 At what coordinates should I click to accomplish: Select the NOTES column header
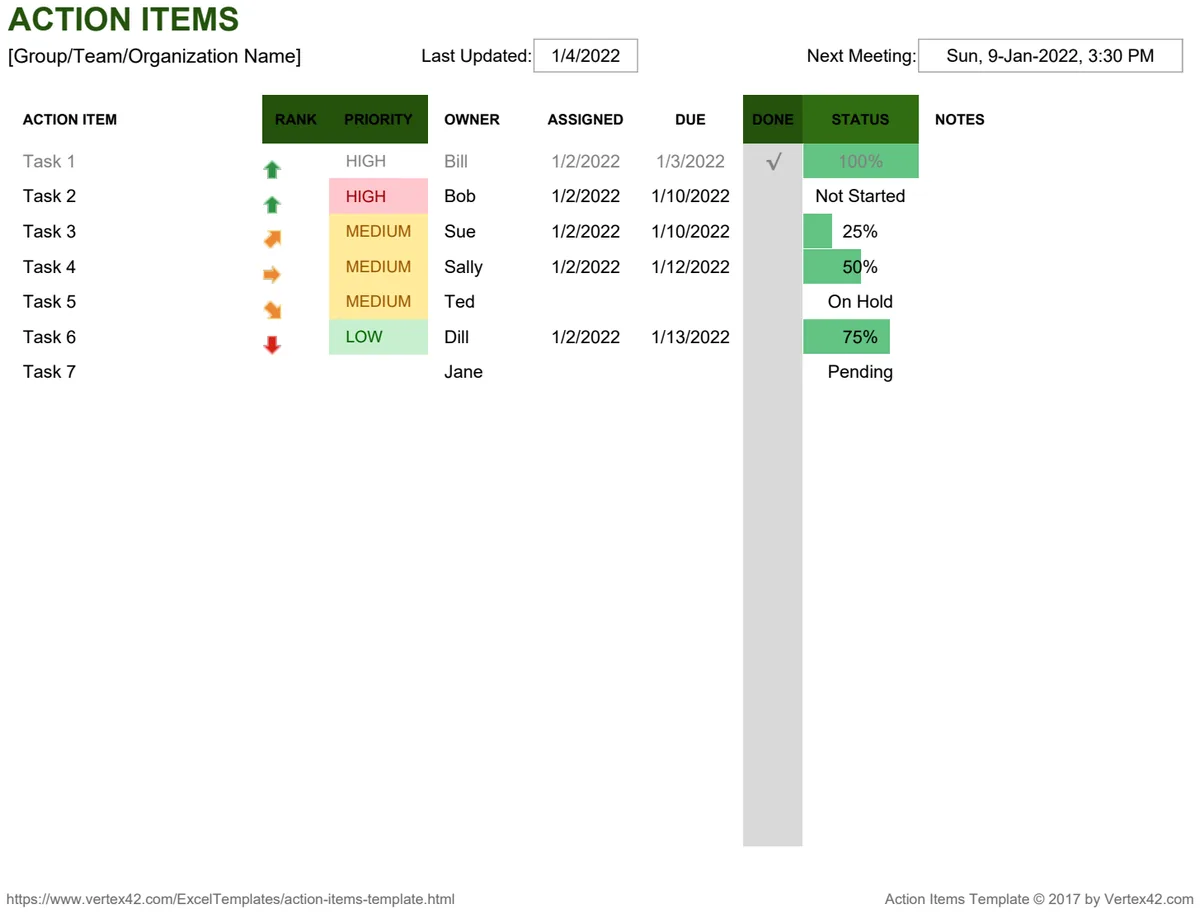click(x=960, y=119)
